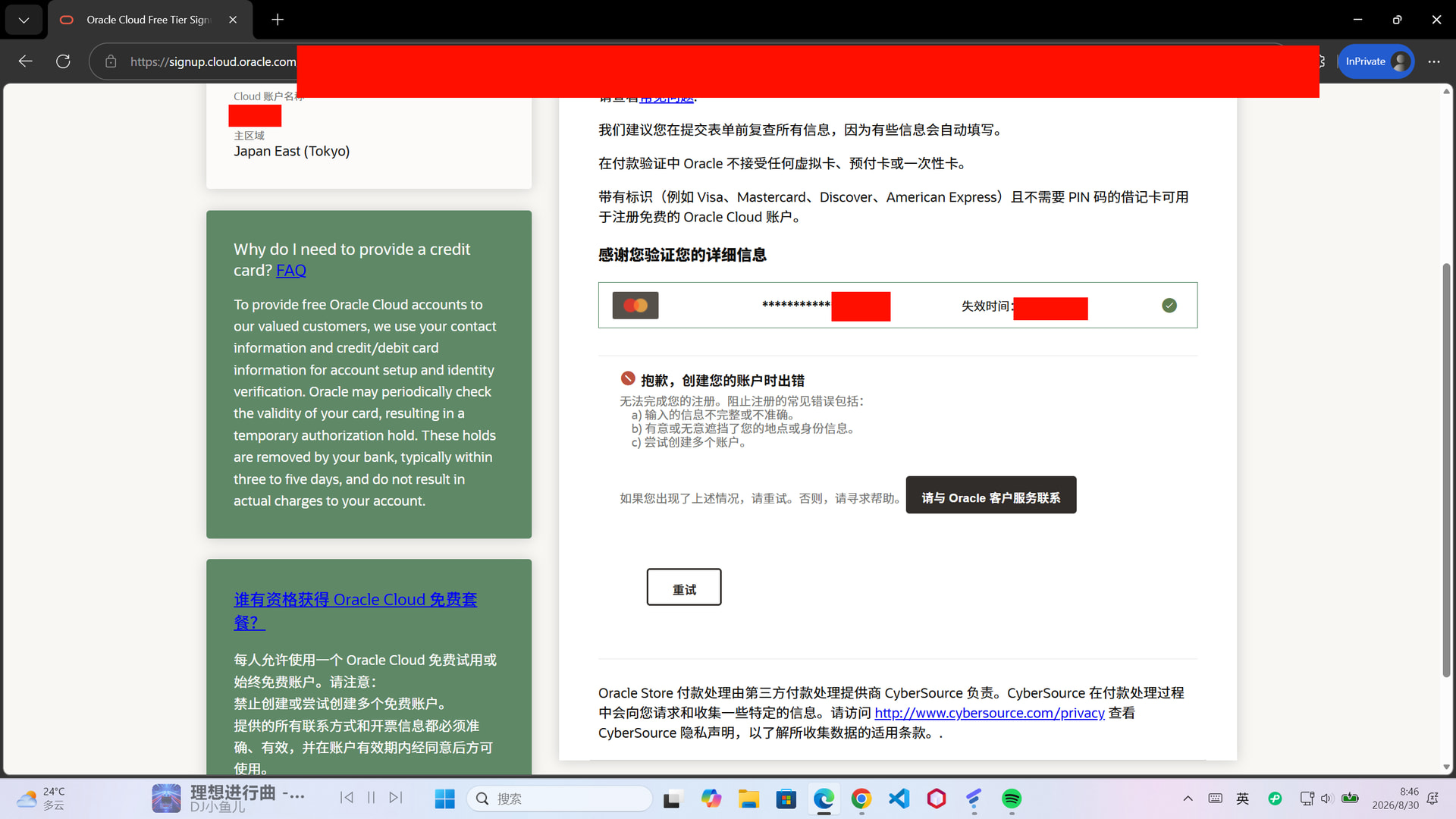Viewport: 1456px width, 819px height.
Task: Open the volume tray icon
Action: point(1326,799)
